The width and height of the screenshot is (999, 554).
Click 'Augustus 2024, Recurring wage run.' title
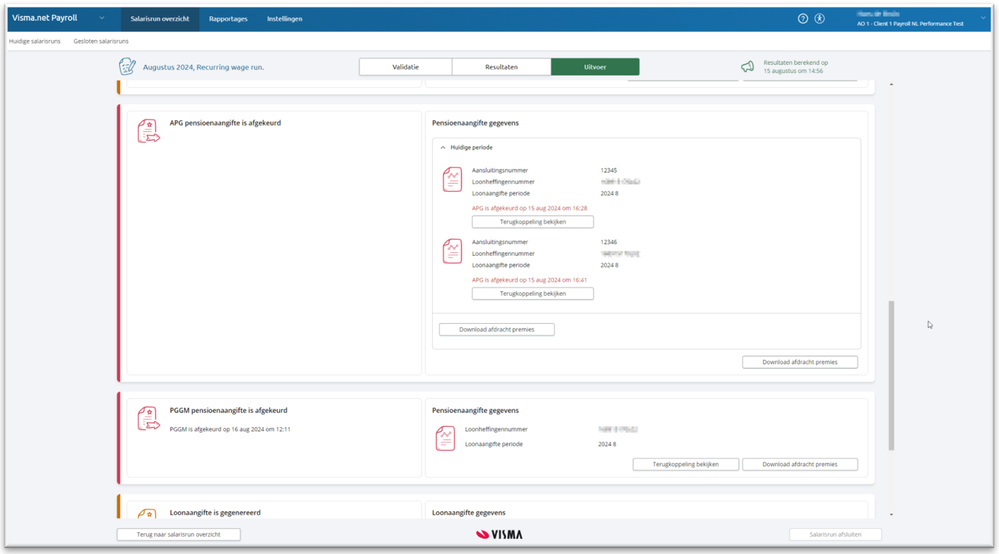pos(203,67)
